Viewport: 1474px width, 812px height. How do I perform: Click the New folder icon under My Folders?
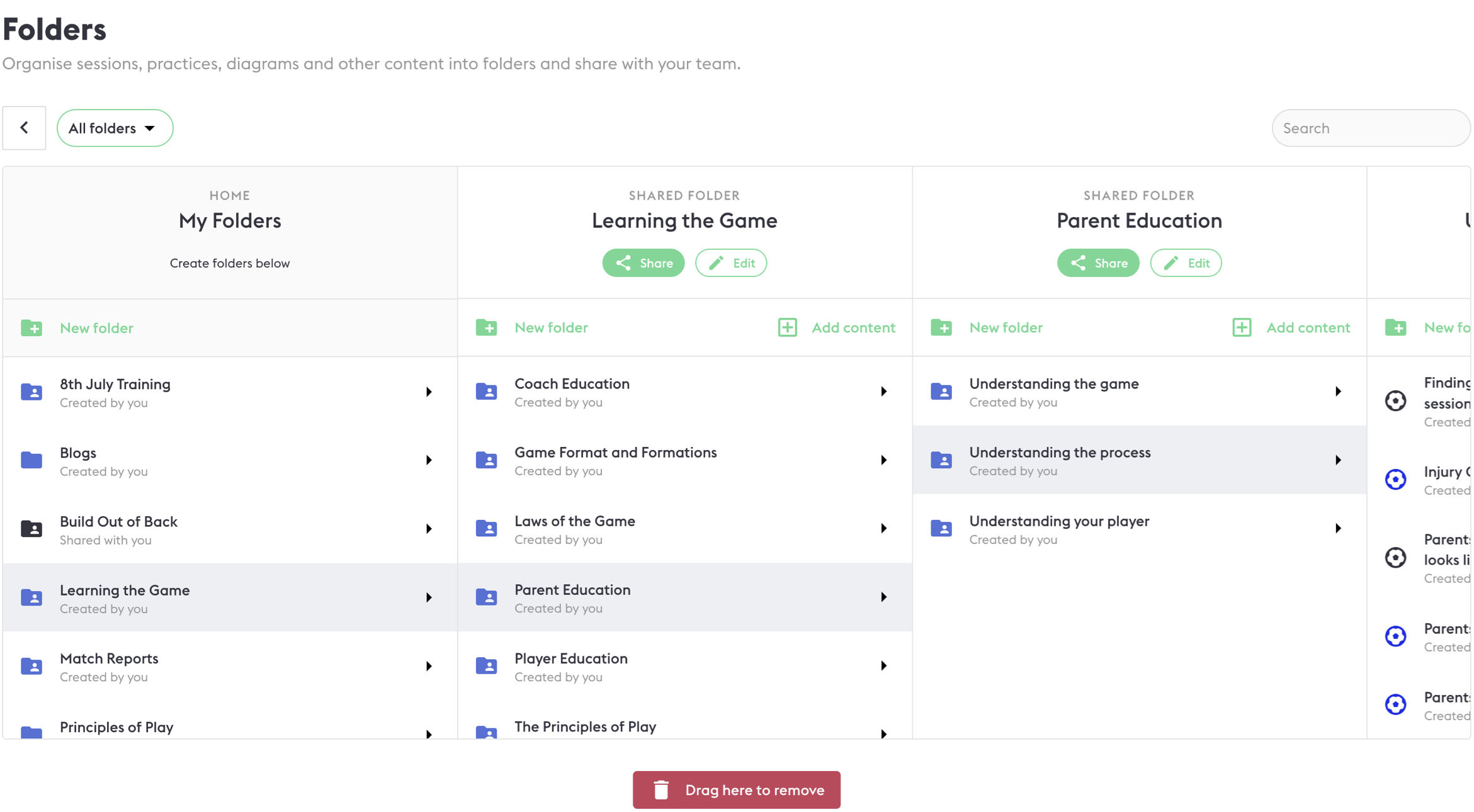coord(31,328)
